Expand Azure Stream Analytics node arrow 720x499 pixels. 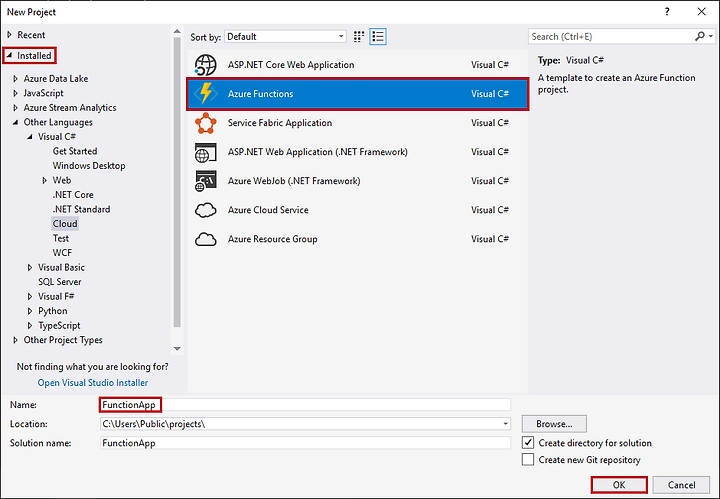click(x=16, y=108)
